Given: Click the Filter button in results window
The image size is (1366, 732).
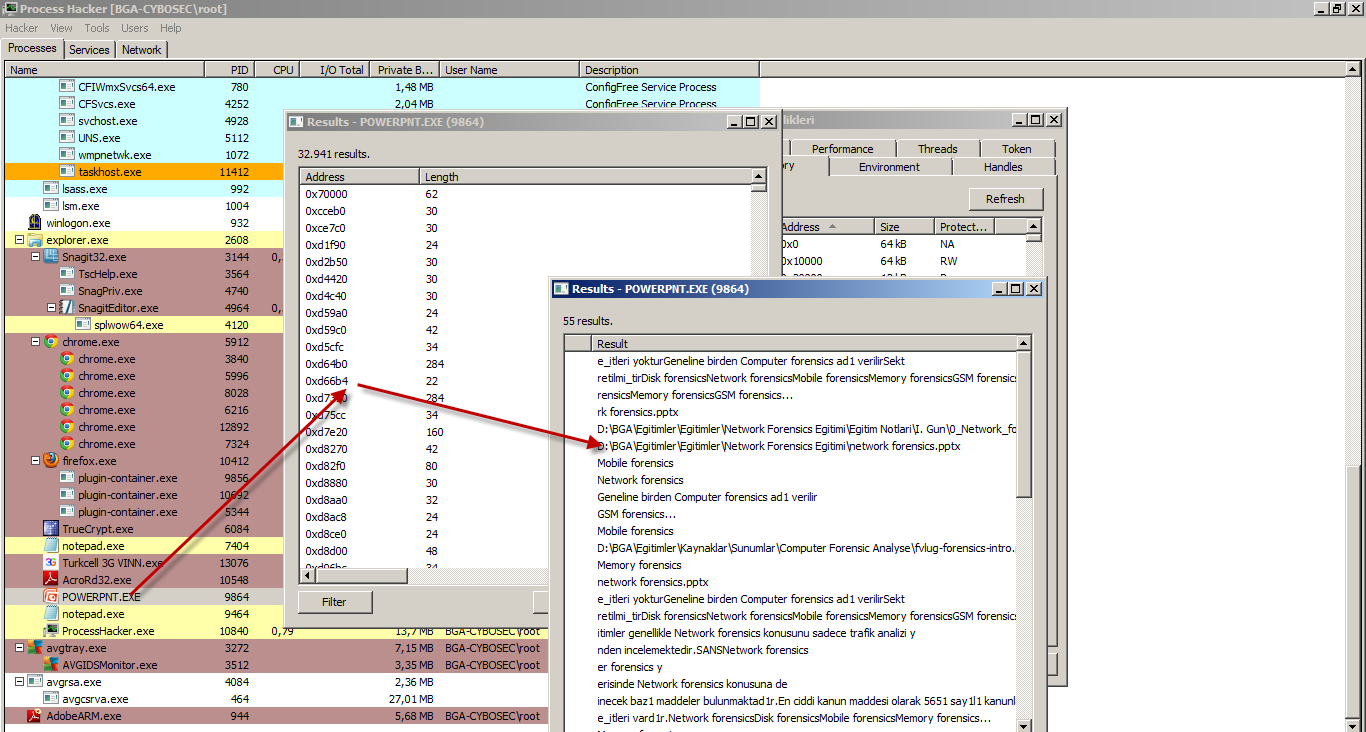Looking at the screenshot, I should click(334, 602).
